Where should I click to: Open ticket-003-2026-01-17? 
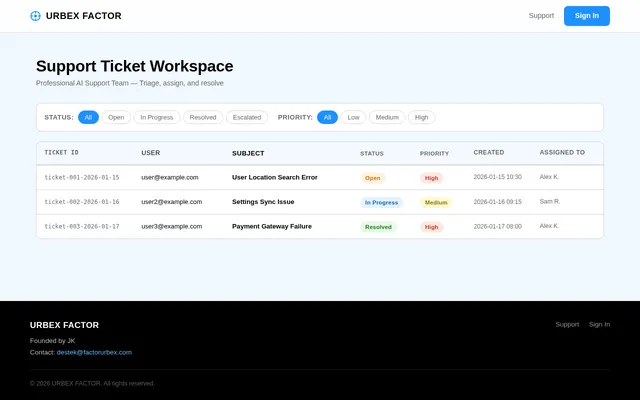[82, 227]
